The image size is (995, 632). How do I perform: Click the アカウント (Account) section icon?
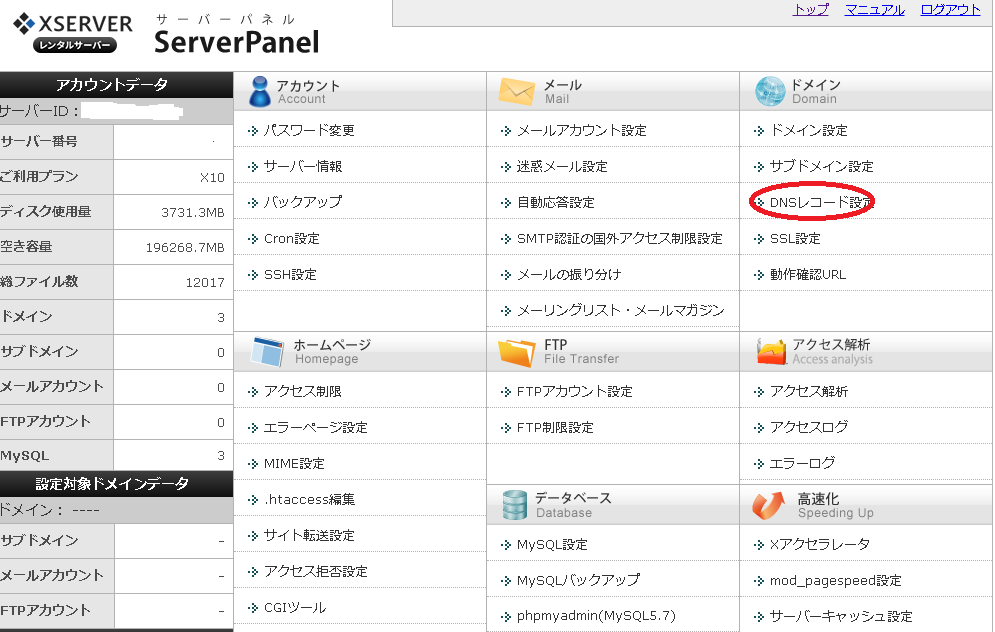(258, 90)
